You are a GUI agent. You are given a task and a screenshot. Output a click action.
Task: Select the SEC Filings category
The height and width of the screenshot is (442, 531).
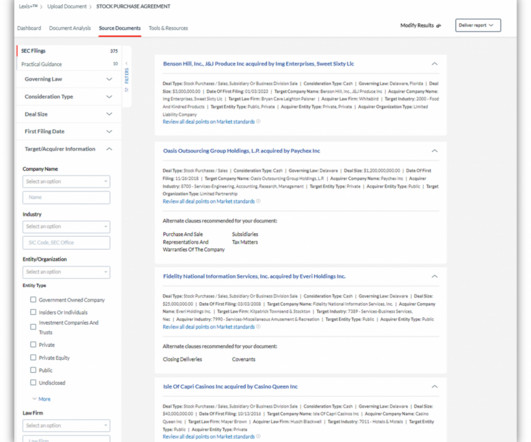tap(69, 51)
